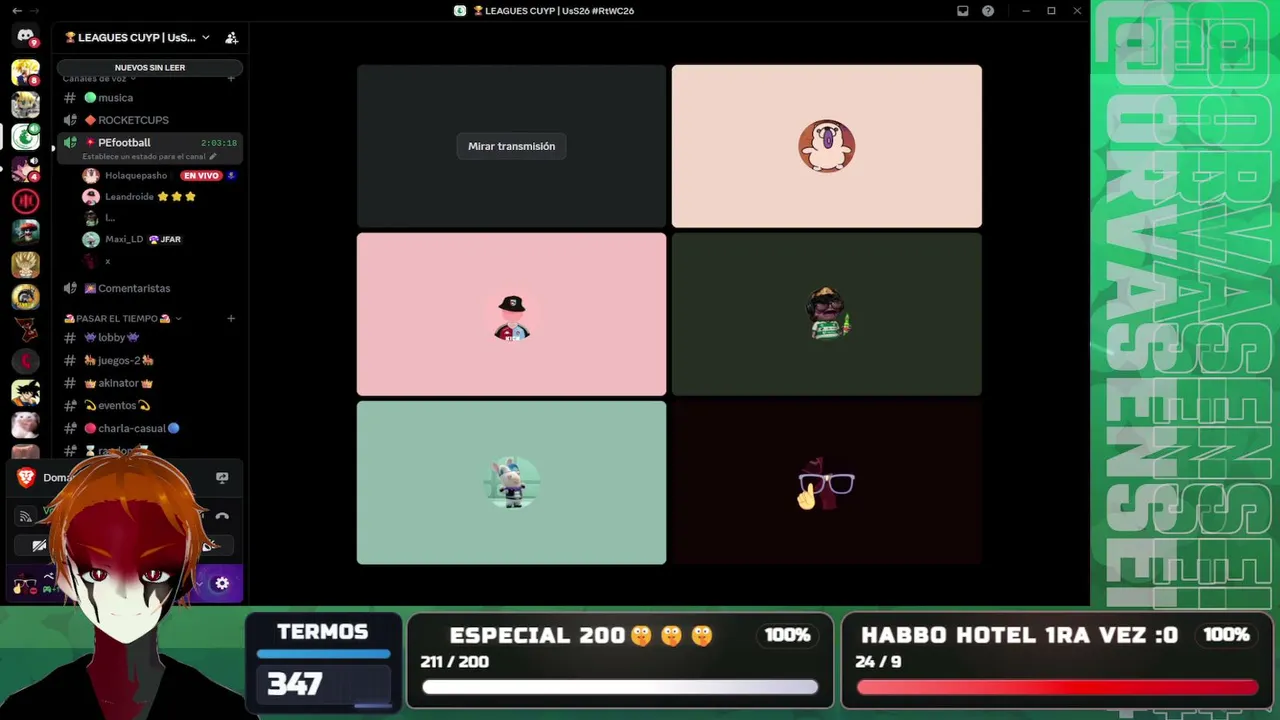Invite people with the add-members icon
This screenshot has height=720, width=1280.
[231, 38]
